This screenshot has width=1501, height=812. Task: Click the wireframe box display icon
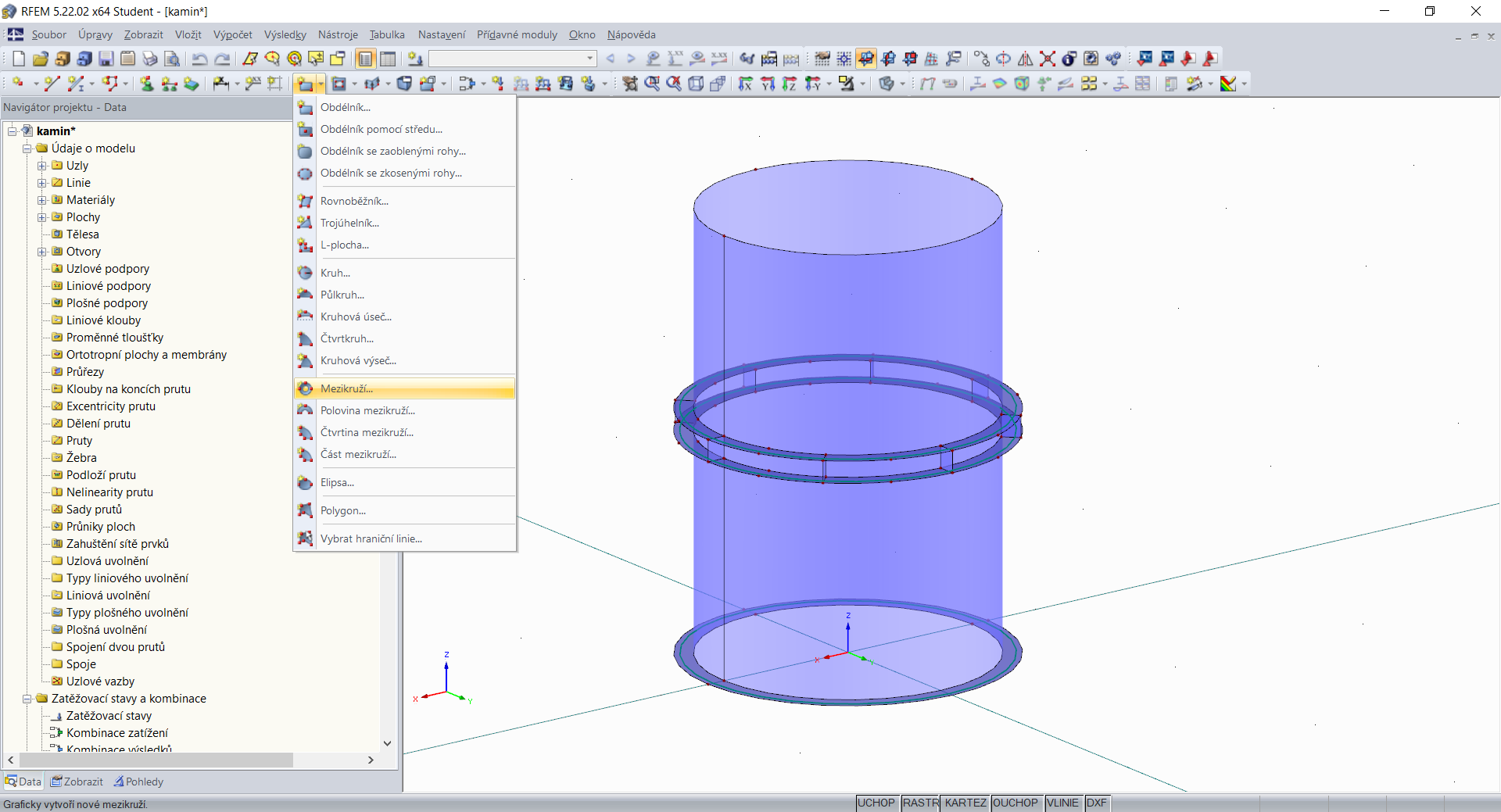point(696,84)
